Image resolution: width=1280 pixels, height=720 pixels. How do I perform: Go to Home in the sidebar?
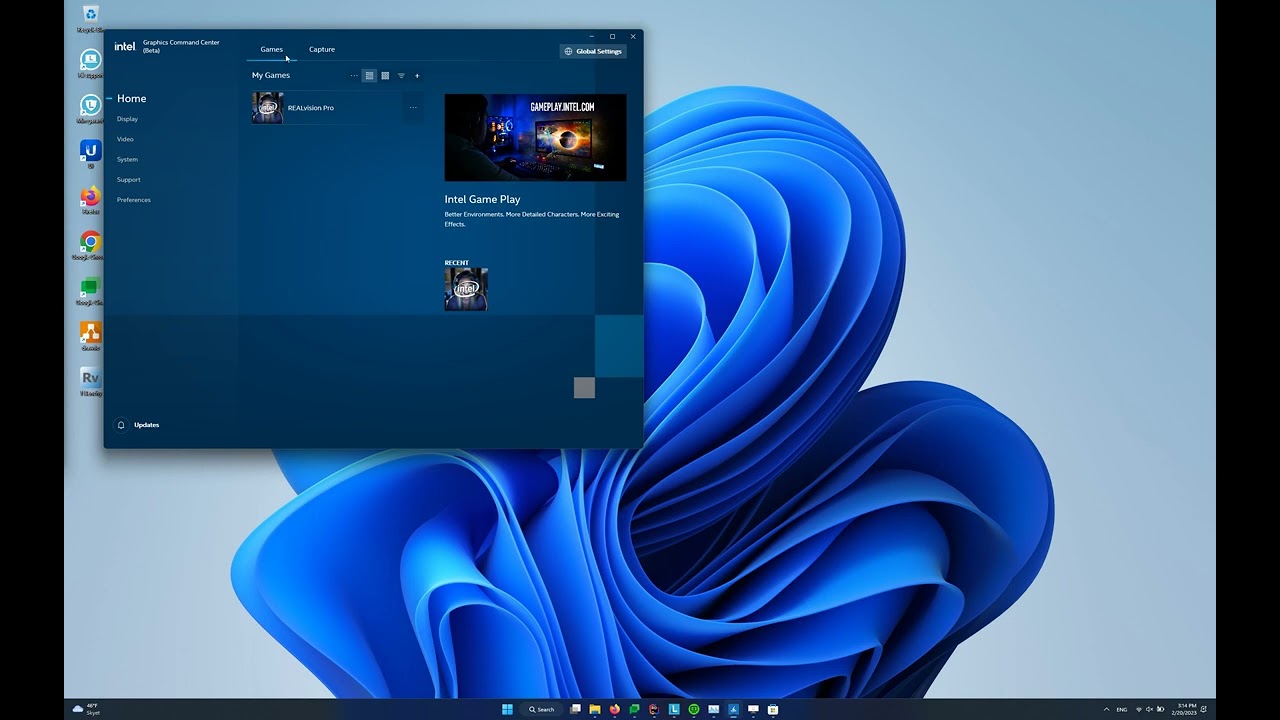[131, 99]
